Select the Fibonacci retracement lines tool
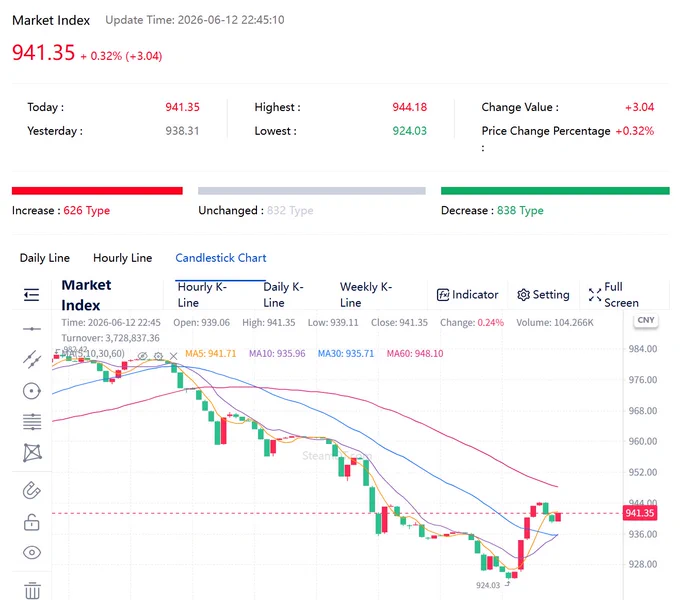This screenshot has height=600, width=680. (x=32, y=422)
